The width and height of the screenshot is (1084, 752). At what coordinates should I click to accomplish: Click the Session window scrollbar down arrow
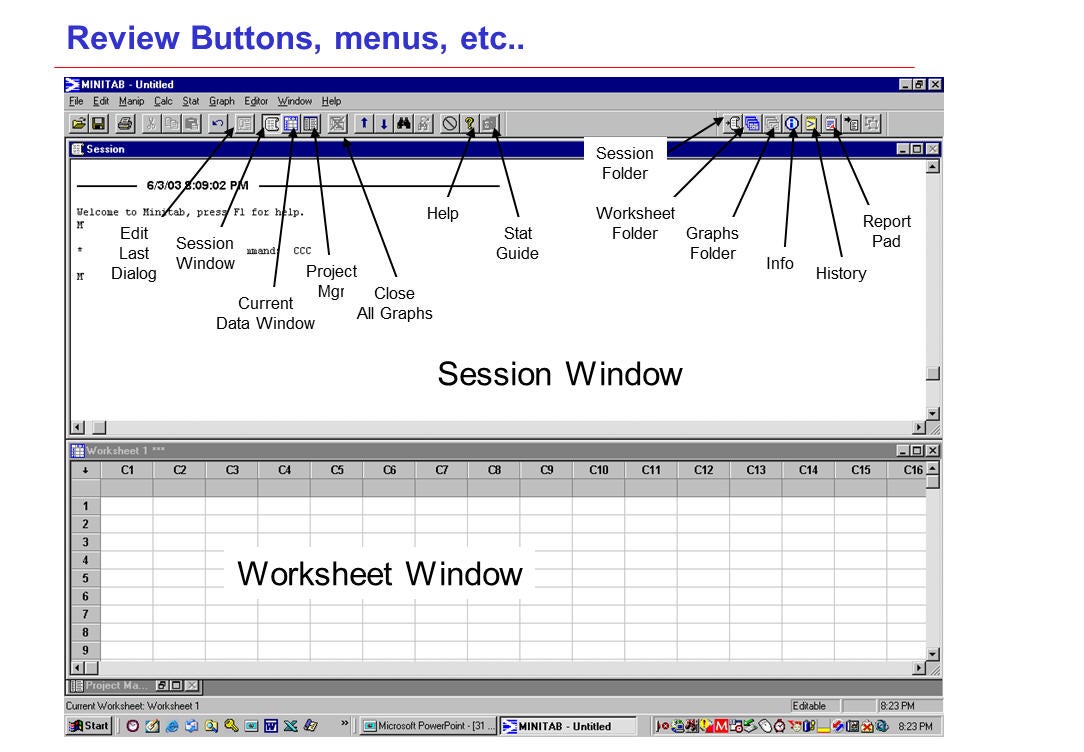[x=933, y=414]
